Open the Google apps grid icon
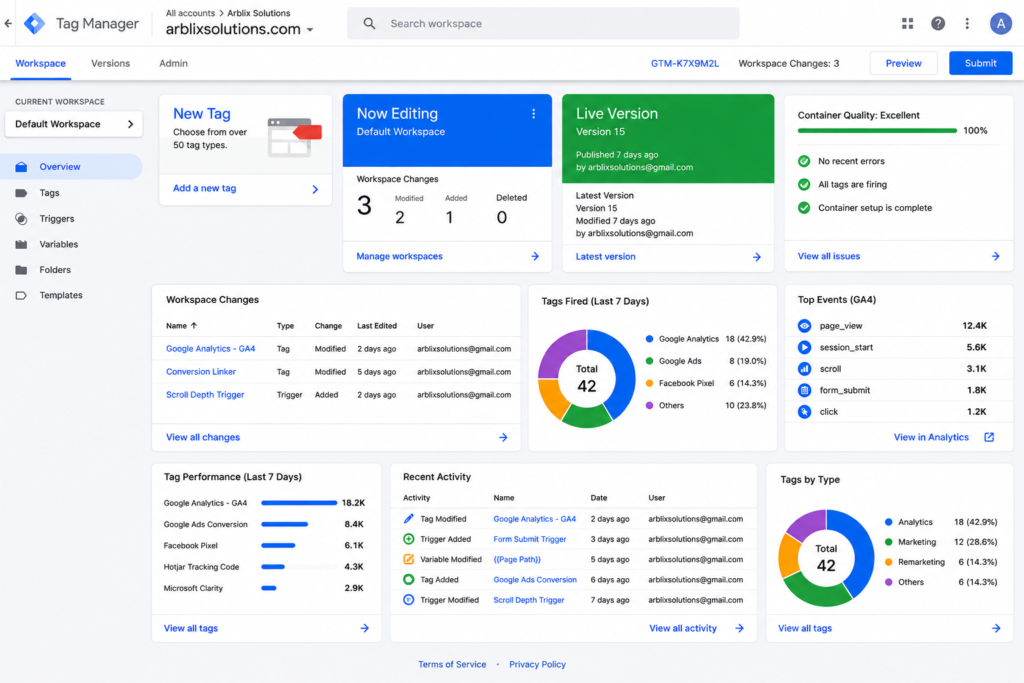1024x683 pixels. [907, 24]
